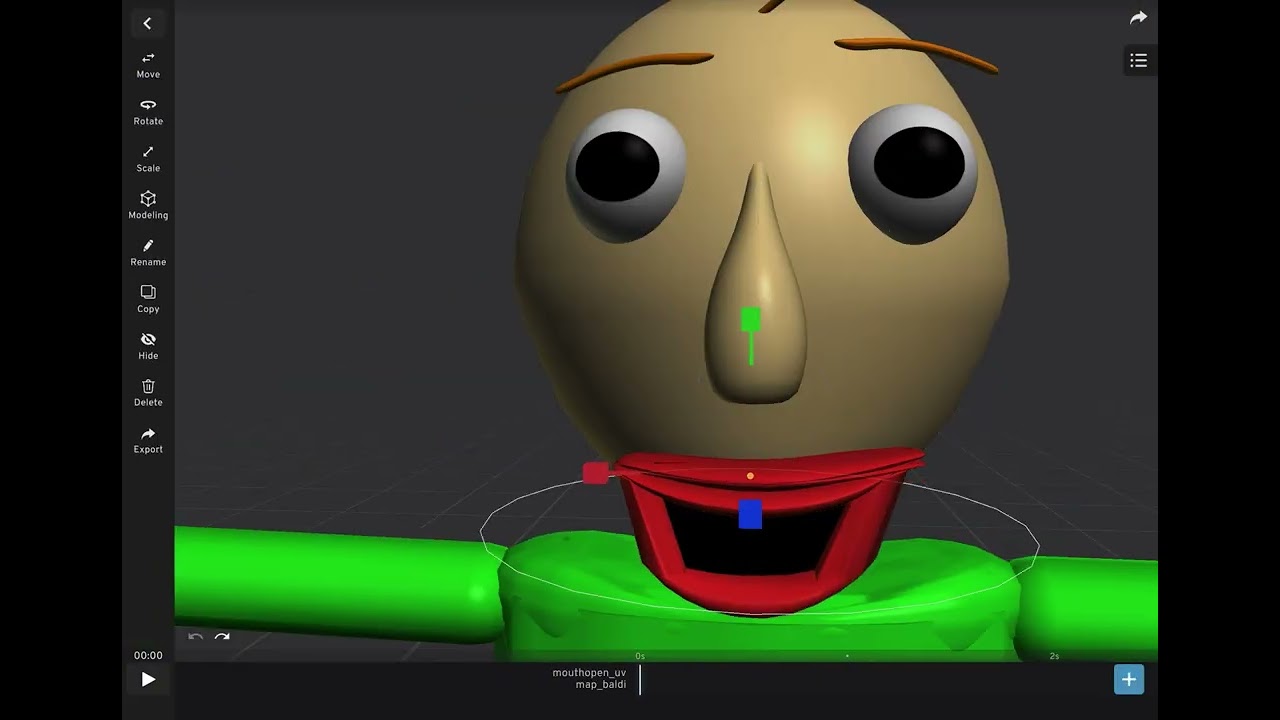Select the Scale tool
This screenshot has width=1280, height=720.
148,159
